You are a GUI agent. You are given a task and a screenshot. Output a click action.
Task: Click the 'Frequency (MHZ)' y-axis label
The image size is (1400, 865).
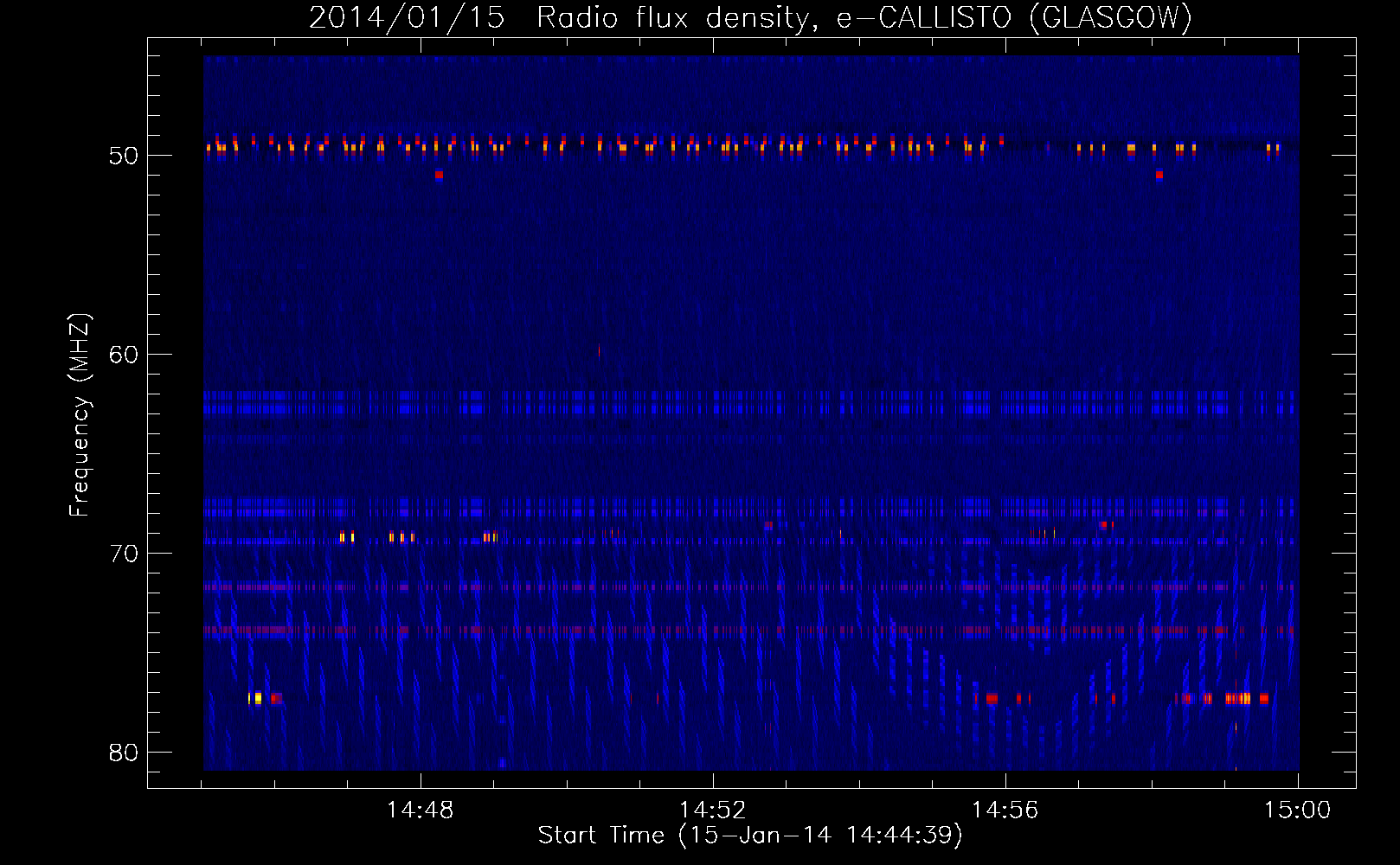(x=80, y=415)
